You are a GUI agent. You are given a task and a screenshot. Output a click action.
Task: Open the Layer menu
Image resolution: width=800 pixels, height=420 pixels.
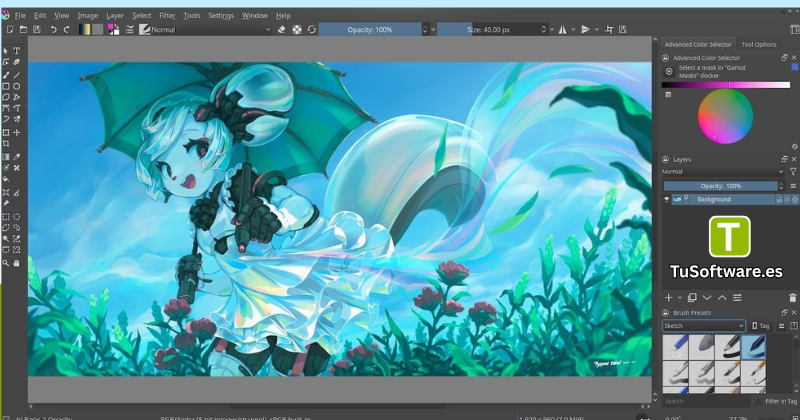pyautogui.click(x=115, y=15)
